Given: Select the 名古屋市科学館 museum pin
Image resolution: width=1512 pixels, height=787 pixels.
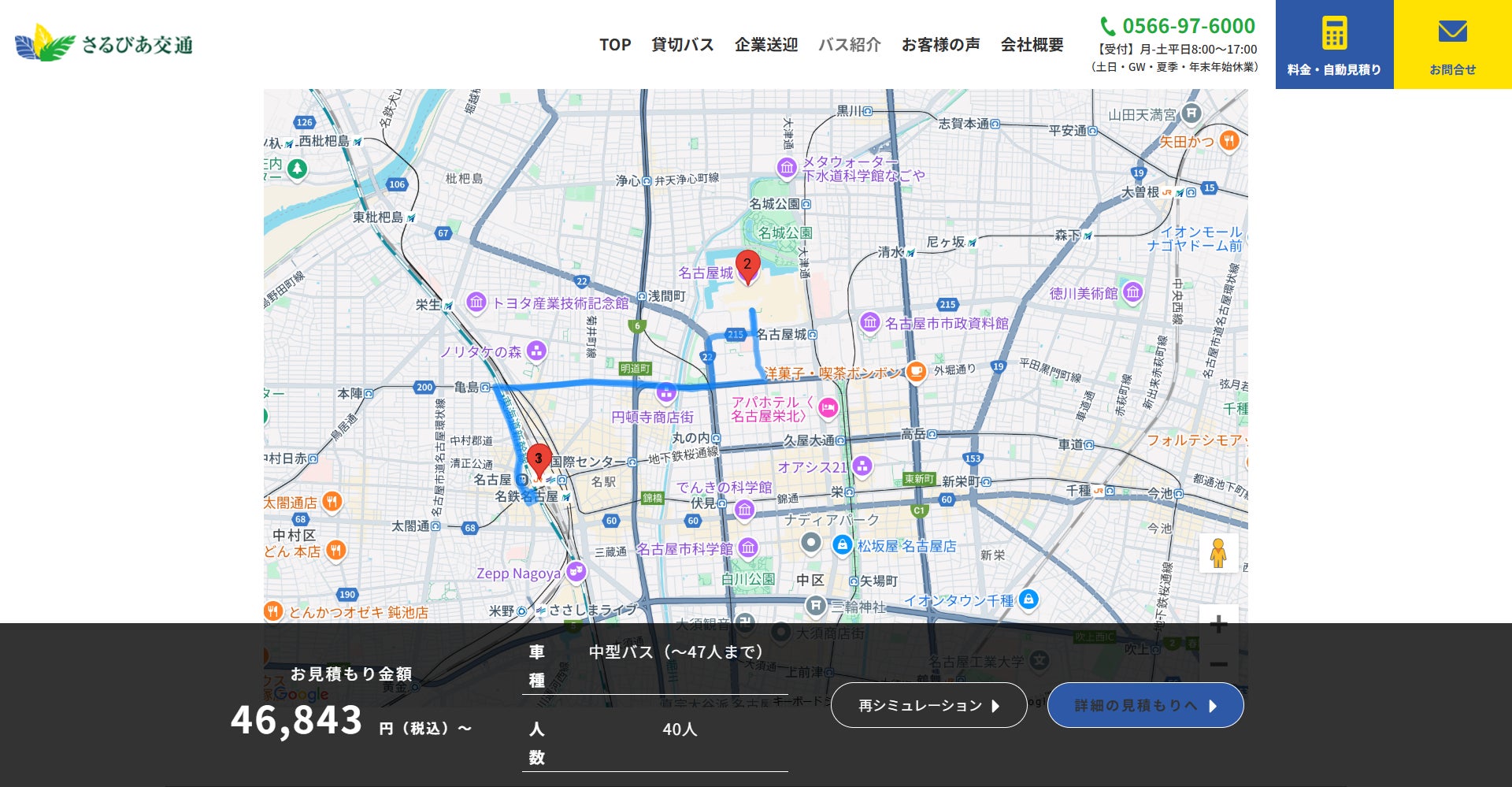Looking at the screenshot, I should (x=748, y=548).
